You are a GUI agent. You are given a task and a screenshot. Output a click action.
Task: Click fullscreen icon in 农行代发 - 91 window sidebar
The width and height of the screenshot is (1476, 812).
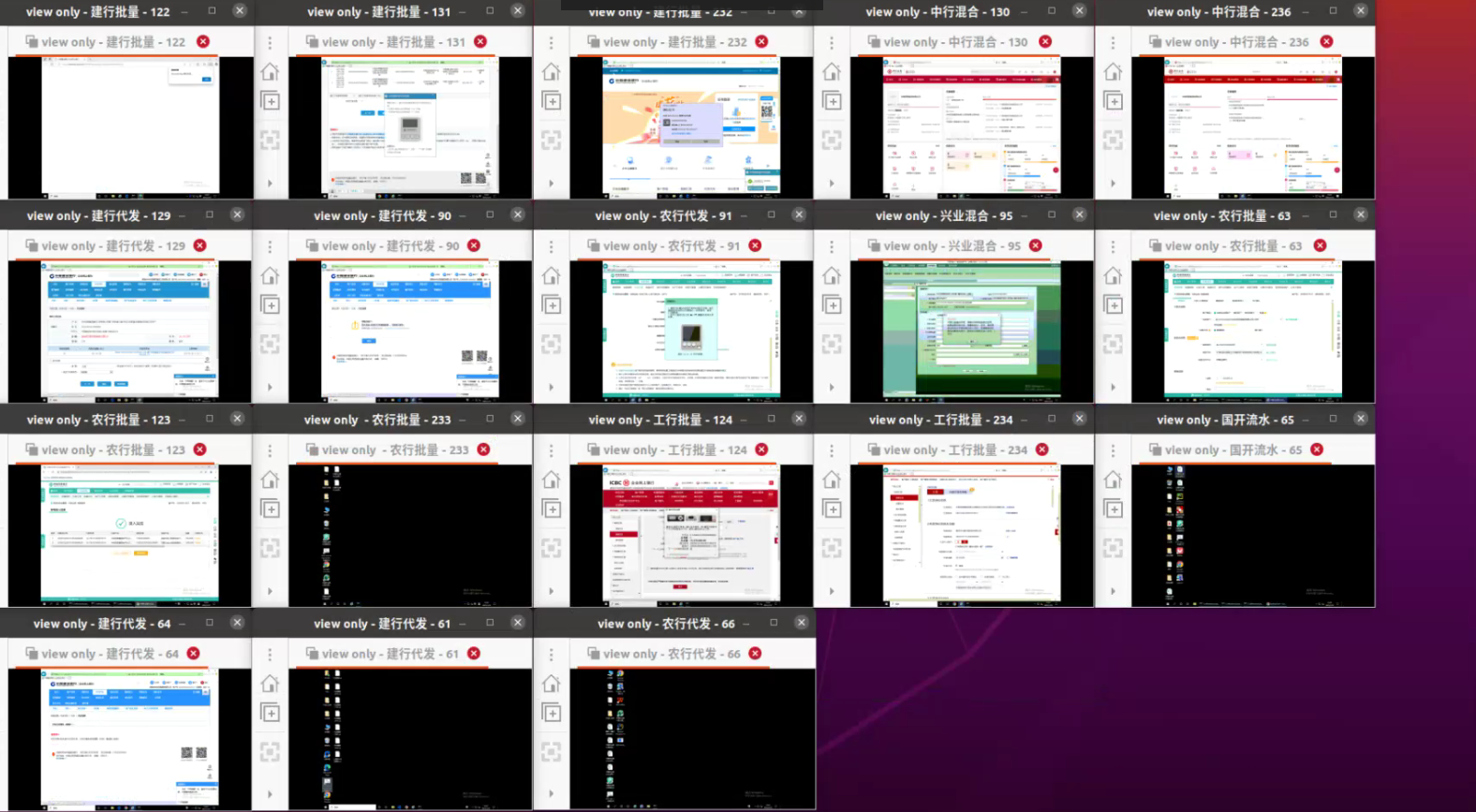tap(552, 345)
